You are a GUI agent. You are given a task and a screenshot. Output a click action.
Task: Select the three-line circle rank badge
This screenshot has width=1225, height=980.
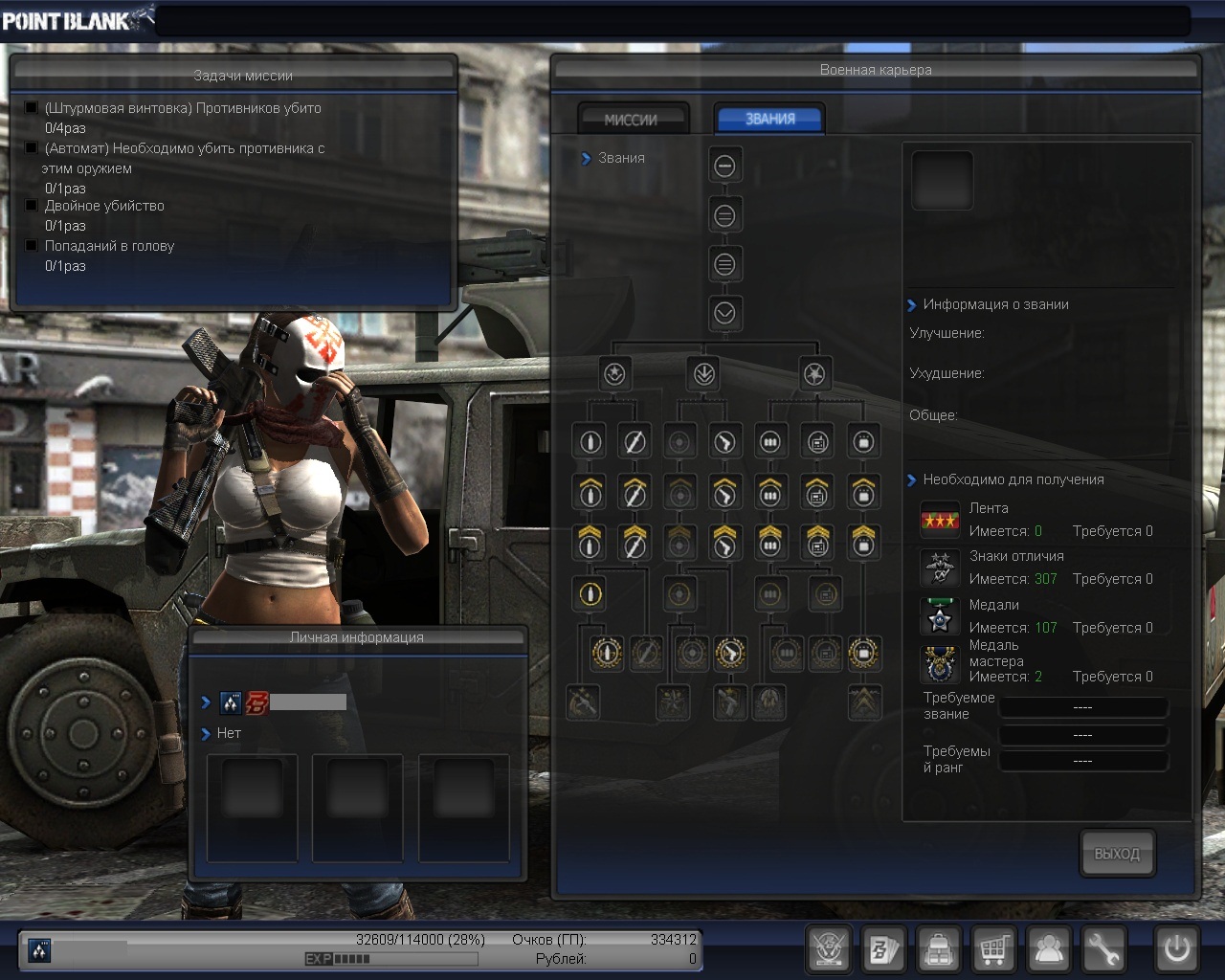724,264
